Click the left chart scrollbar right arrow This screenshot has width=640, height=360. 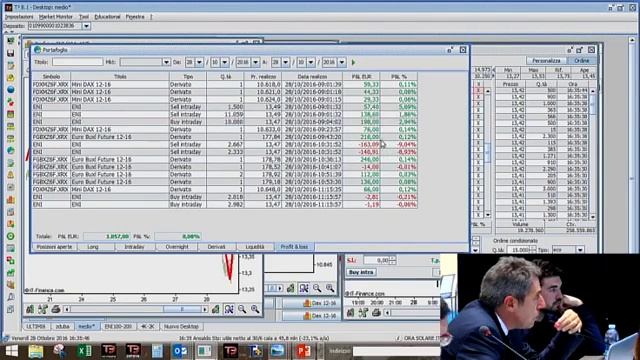[205, 309]
